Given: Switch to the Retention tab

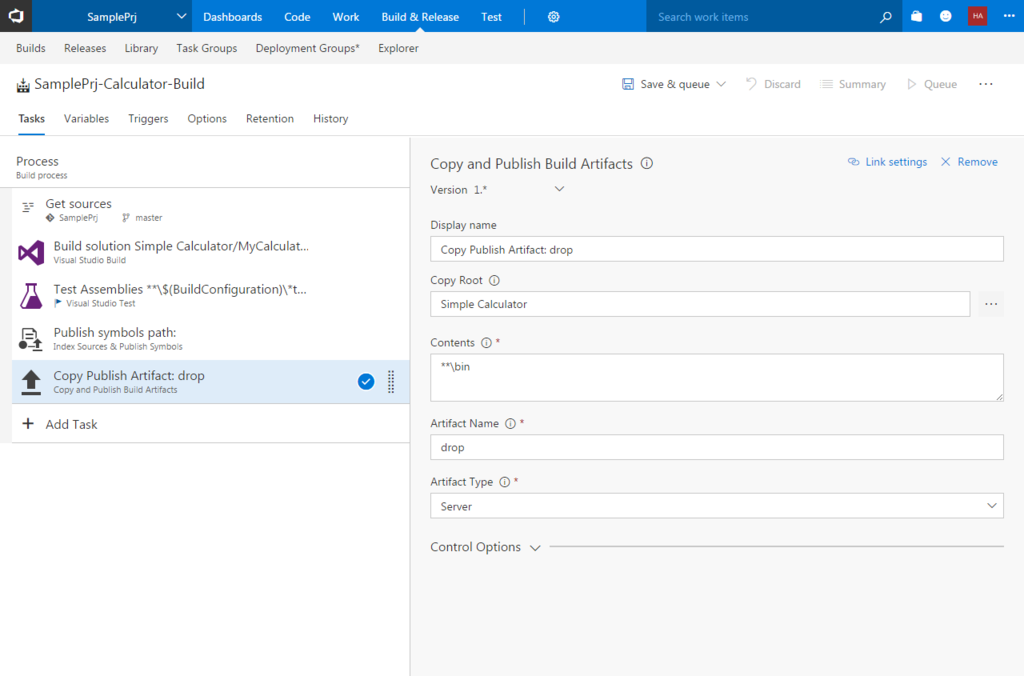Looking at the screenshot, I should pyautogui.click(x=270, y=119).
